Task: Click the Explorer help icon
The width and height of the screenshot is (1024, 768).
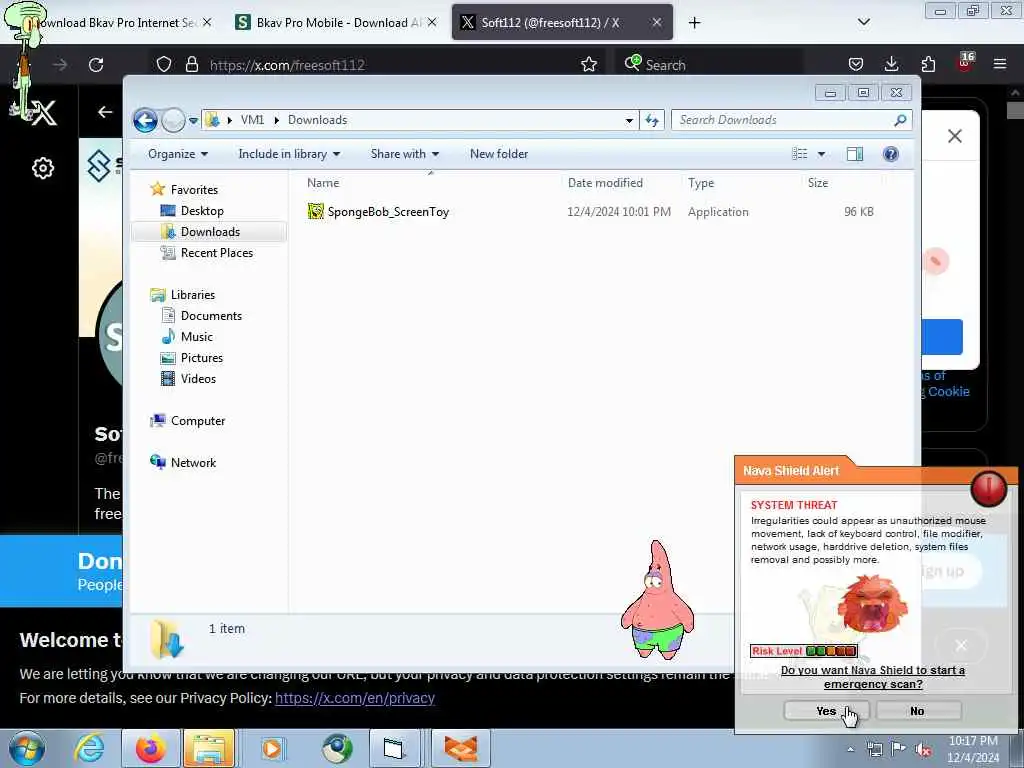Action: (x=891, y=154)
